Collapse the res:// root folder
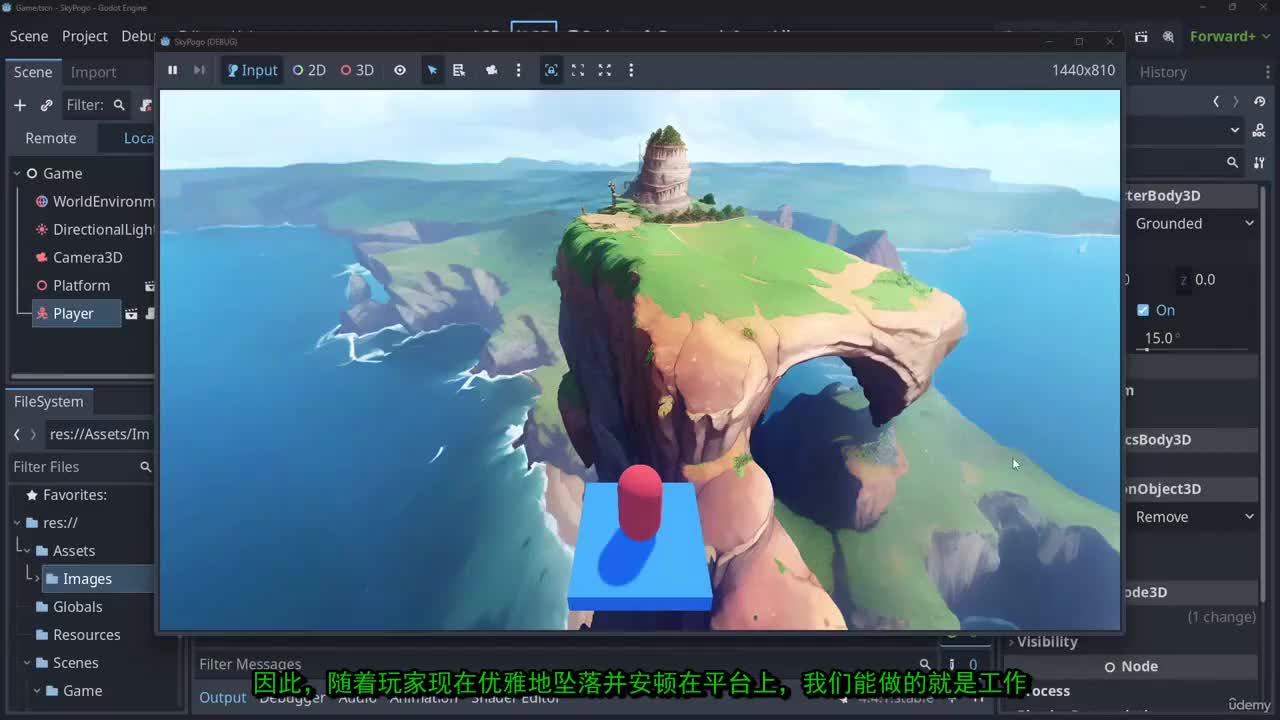This screenshot has height=720, width=1280. pyautogui.click(x=17, y=523)
